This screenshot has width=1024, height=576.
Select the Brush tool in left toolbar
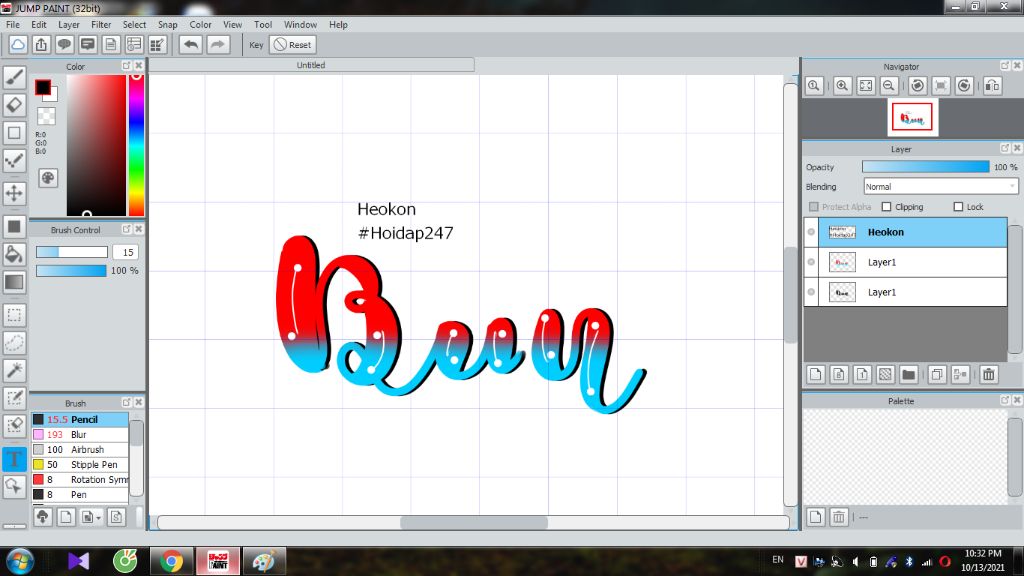click(14, 77)
